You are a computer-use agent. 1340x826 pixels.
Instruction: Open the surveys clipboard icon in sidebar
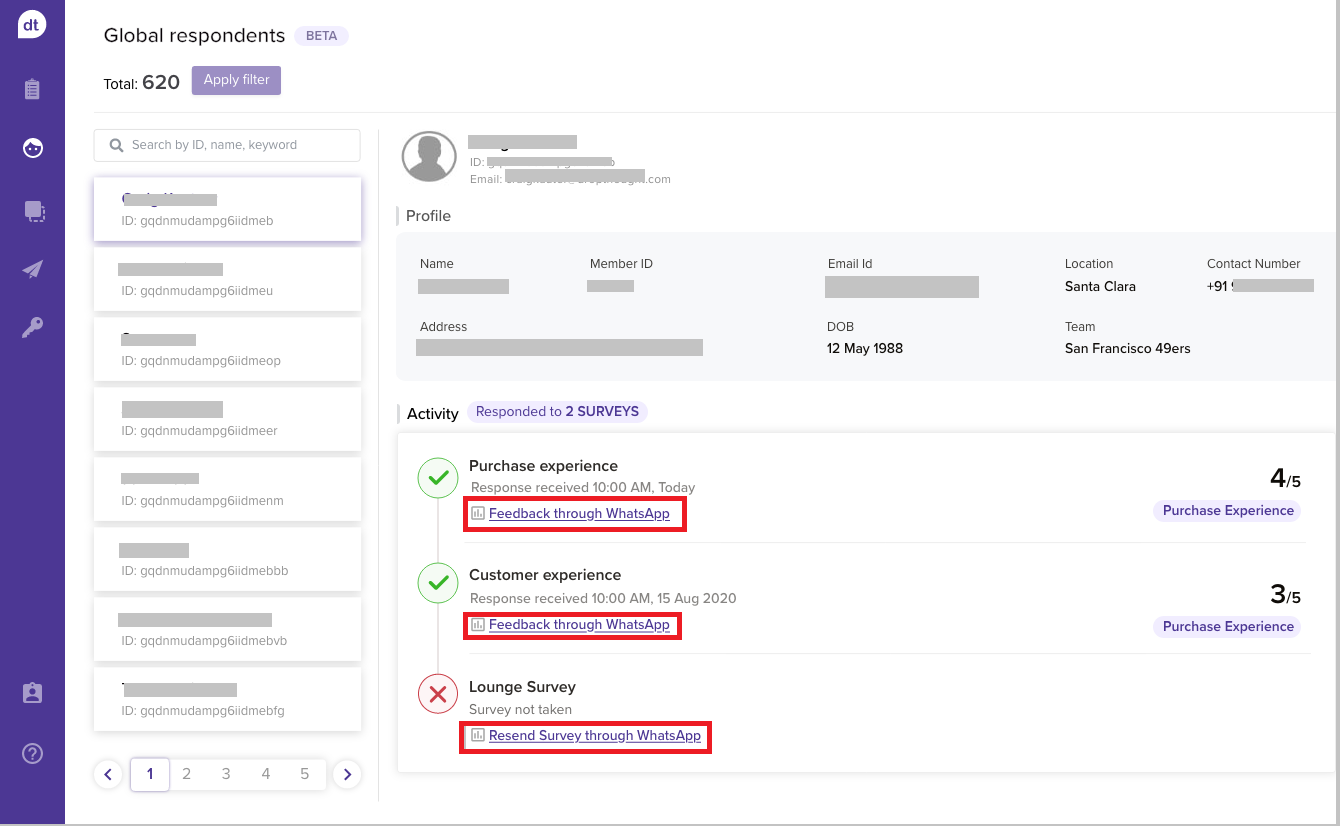coord(33,89)
